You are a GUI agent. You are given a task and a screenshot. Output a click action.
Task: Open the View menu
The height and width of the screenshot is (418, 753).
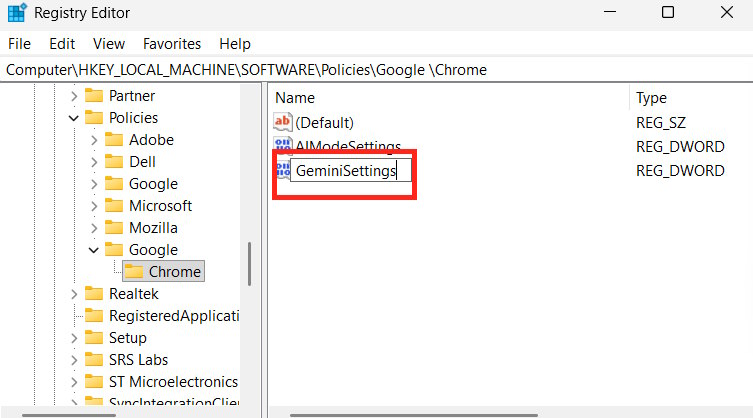[109, 44]
